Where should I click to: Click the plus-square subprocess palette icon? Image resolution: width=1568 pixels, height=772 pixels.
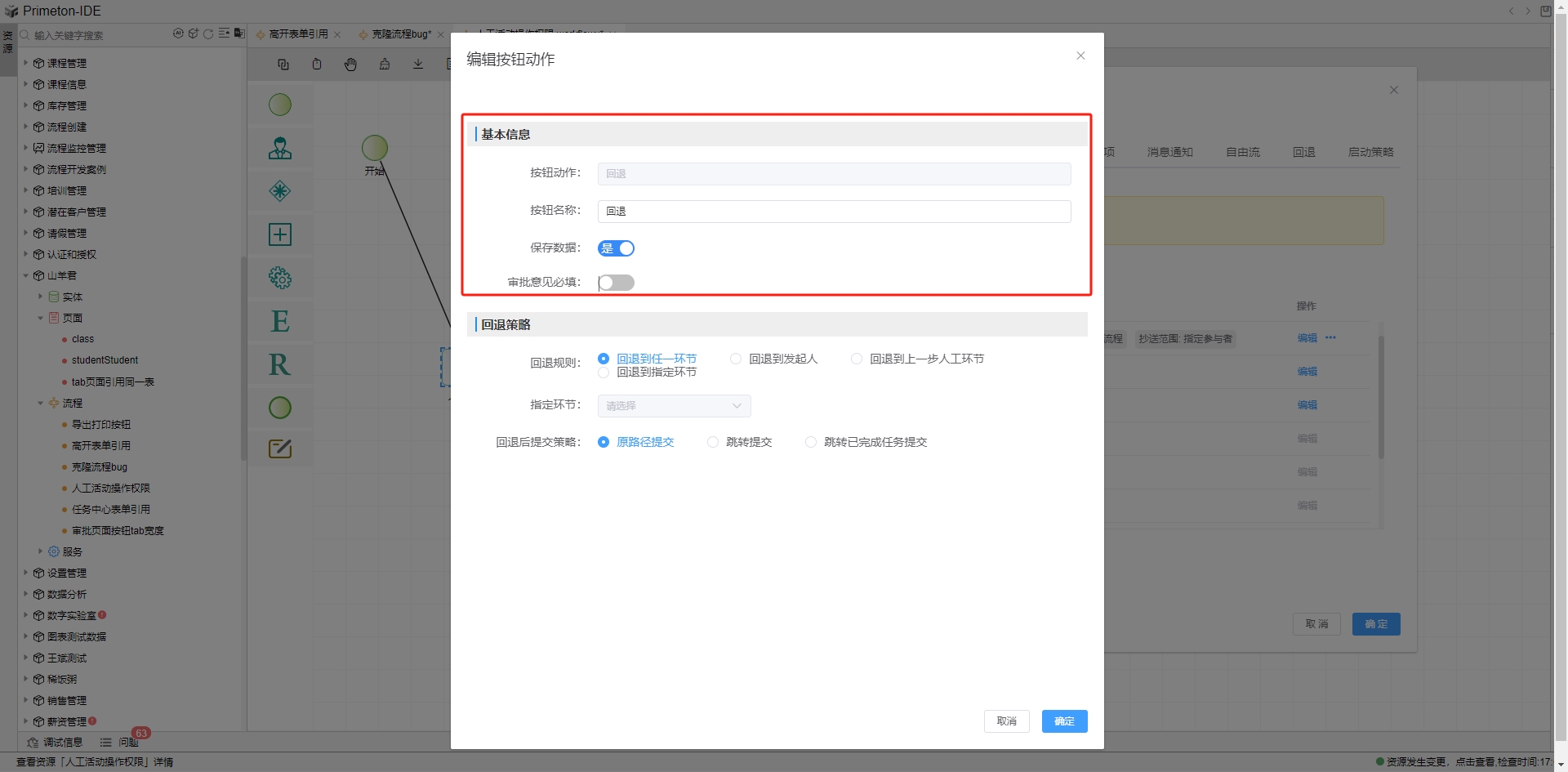(280, 234)
